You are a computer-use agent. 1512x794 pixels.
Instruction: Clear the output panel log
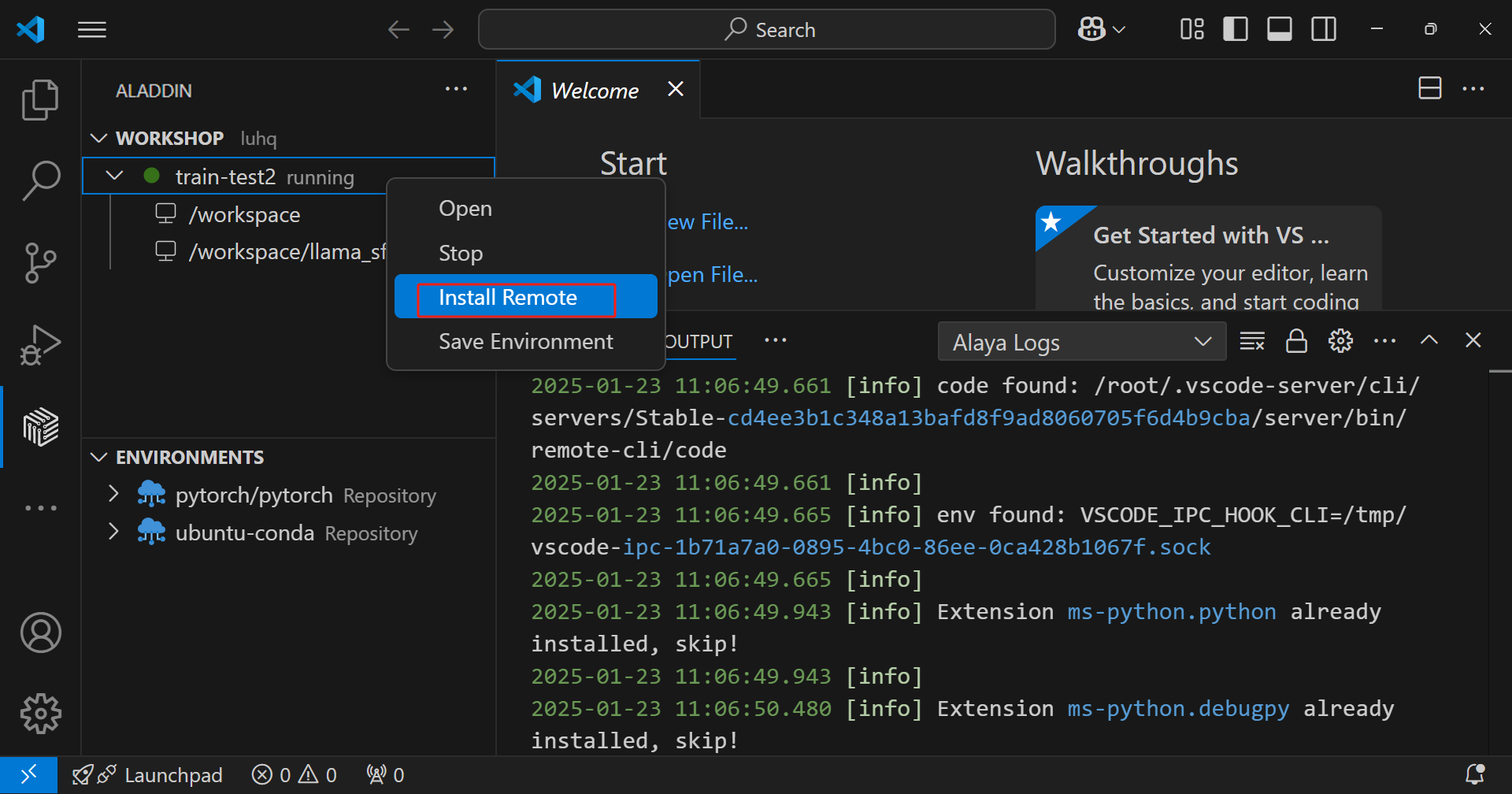coord(1251,341)
